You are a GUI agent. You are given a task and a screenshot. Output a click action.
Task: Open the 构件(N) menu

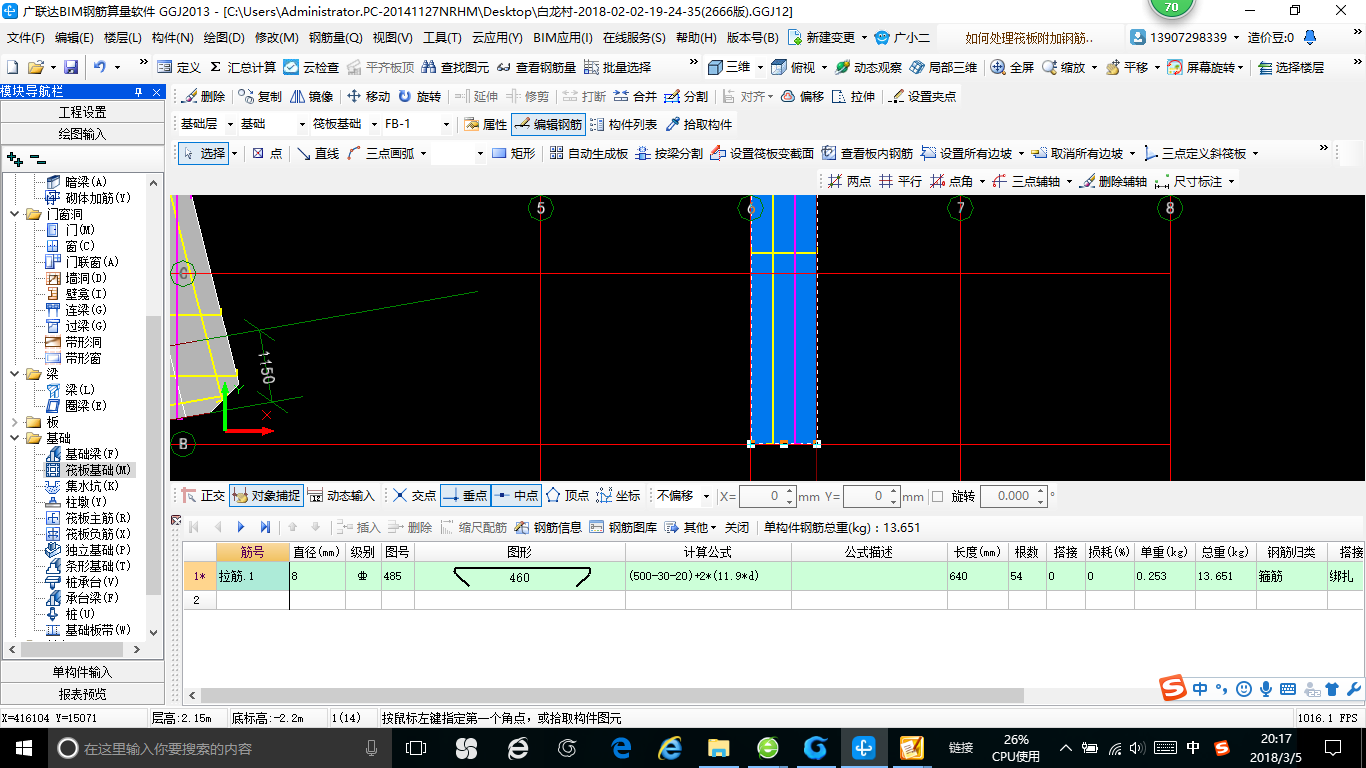pos(172,38)
